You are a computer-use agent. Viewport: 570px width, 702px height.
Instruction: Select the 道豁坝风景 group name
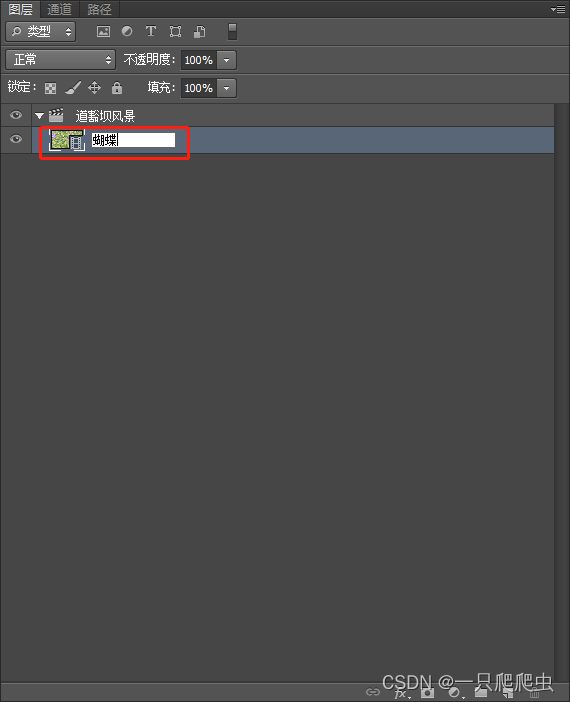(105, 116)
